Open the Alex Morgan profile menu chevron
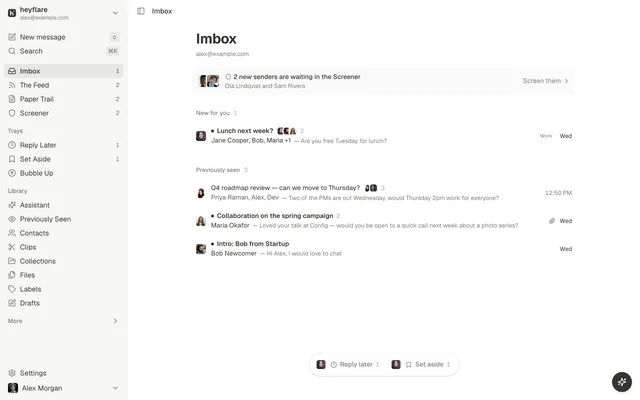The width and height of the screenshot is (640, 400). [116, 388]
